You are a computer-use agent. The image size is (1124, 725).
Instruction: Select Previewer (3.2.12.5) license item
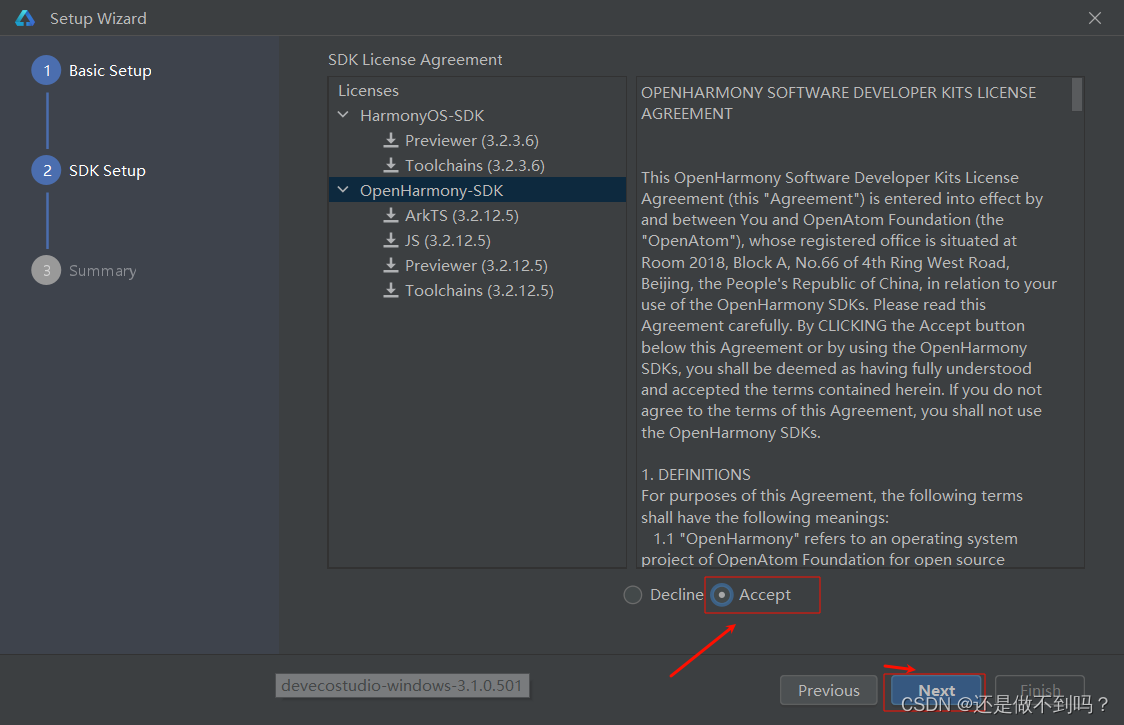(476, 266)
